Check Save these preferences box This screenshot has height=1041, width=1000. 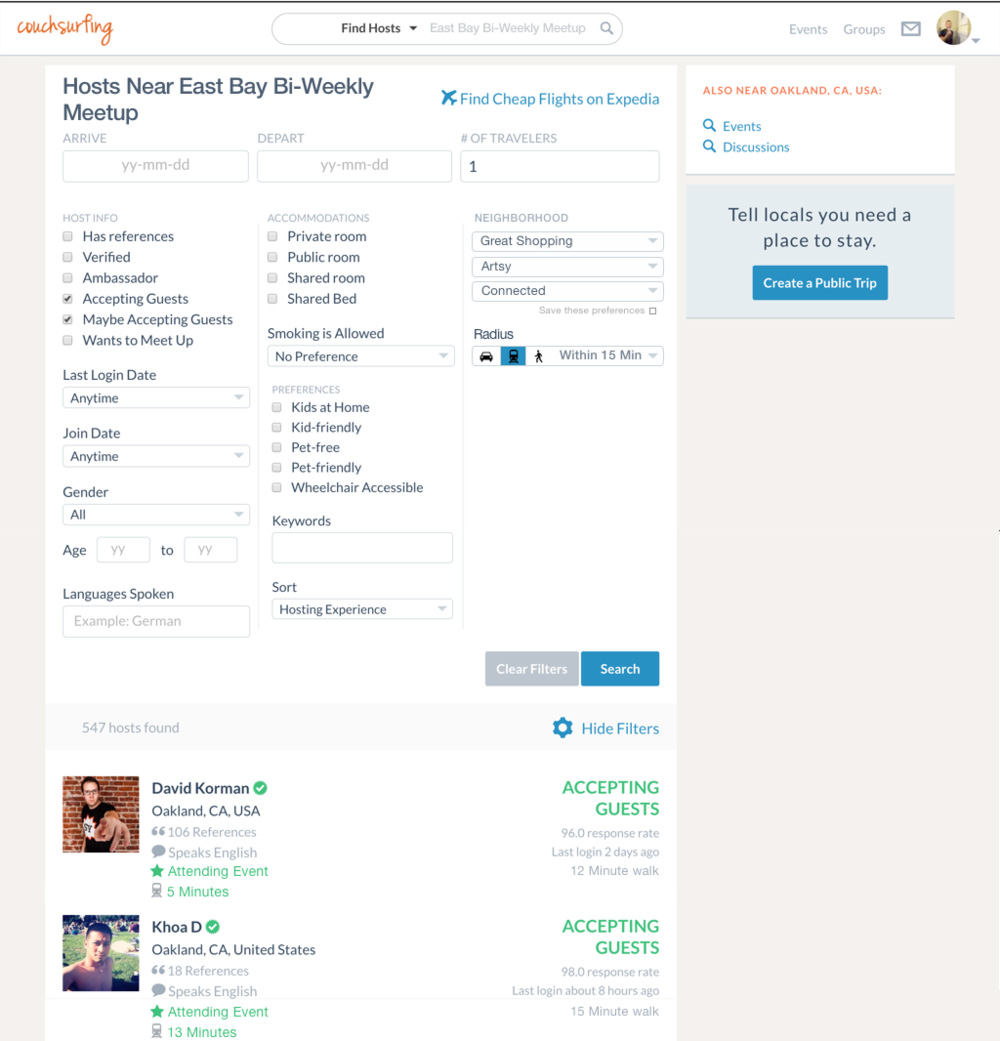653,311
